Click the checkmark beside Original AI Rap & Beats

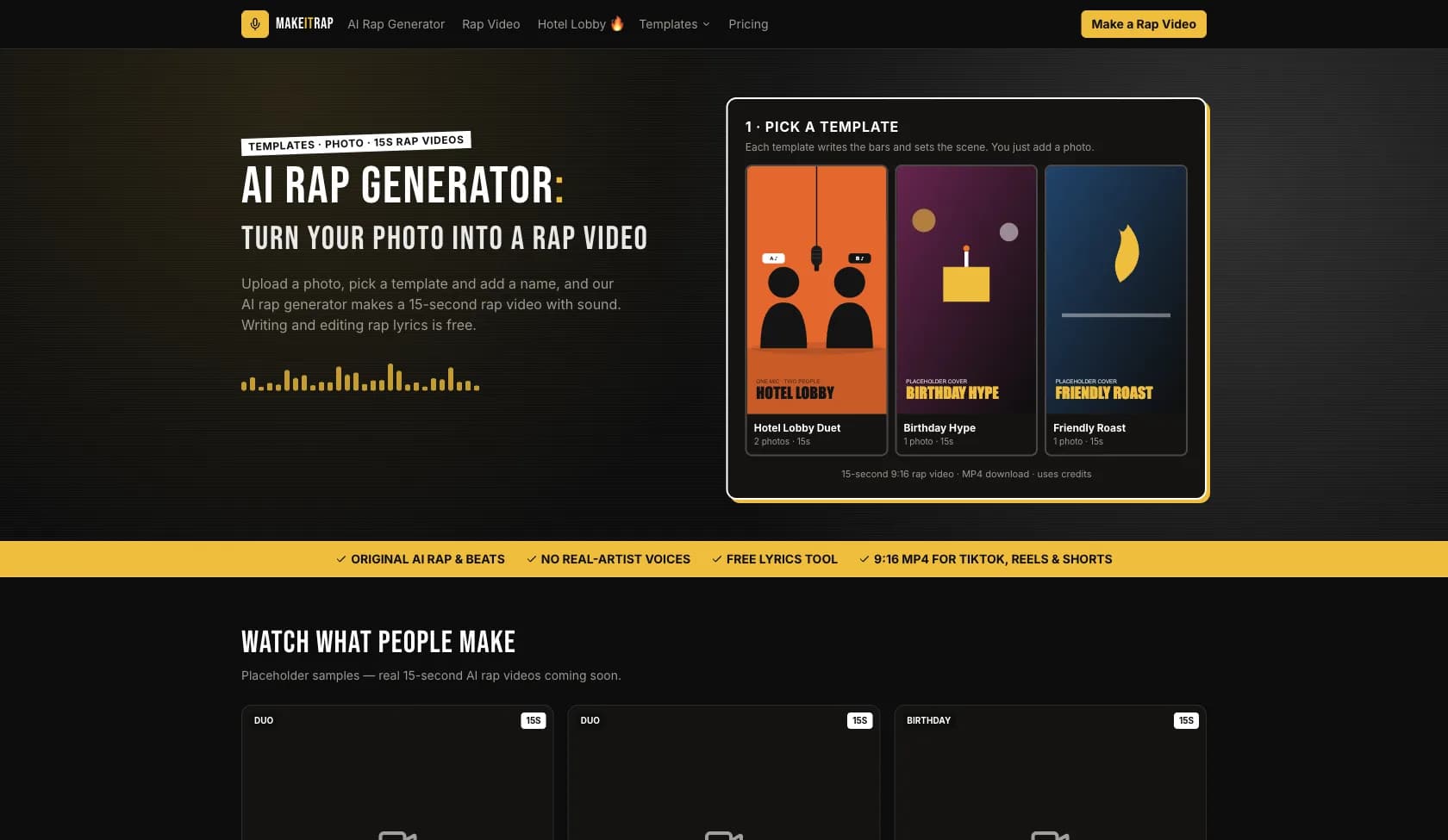pyautogui.click(x=341, y=559)
